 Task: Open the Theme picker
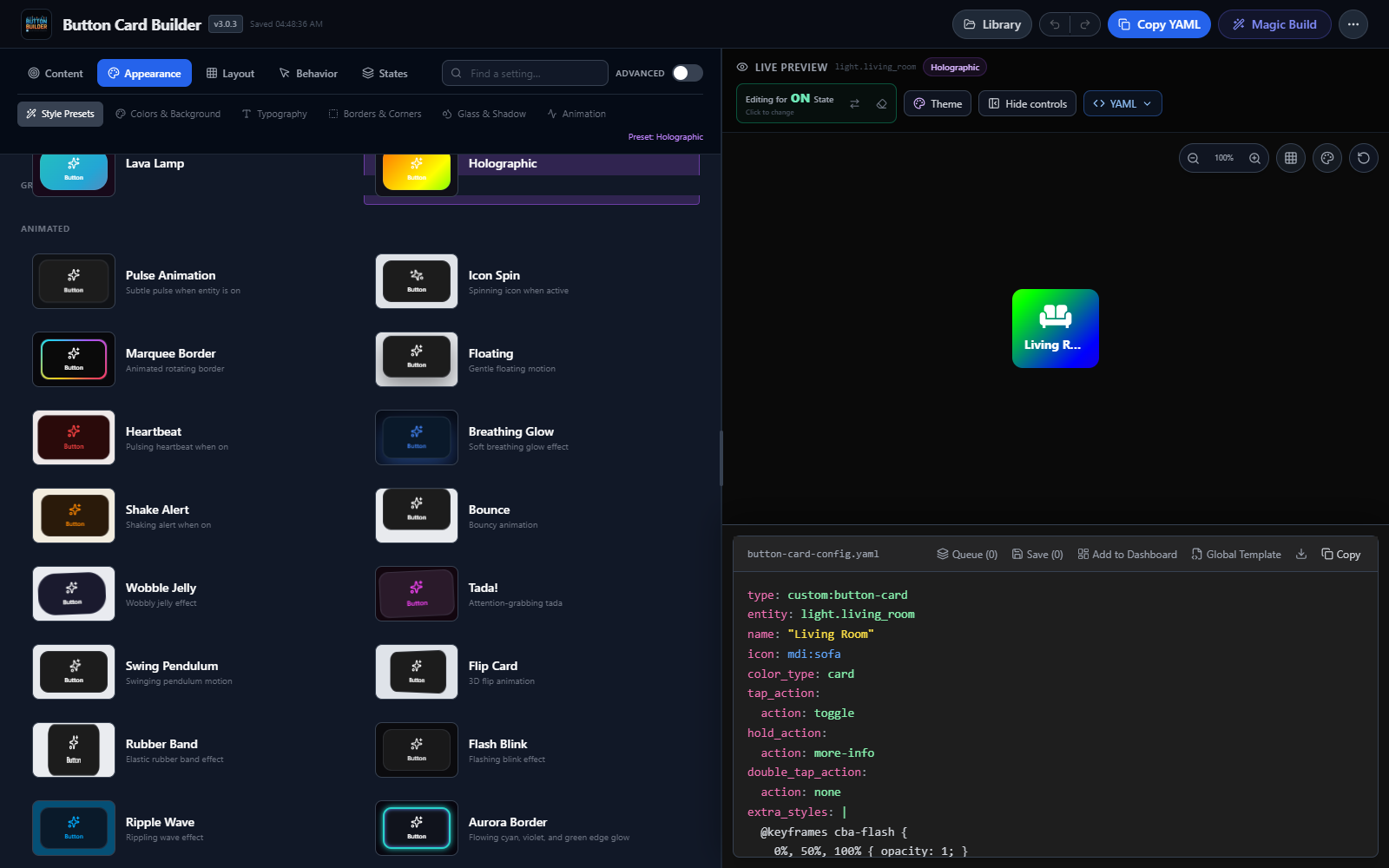(x=938, y=103)
